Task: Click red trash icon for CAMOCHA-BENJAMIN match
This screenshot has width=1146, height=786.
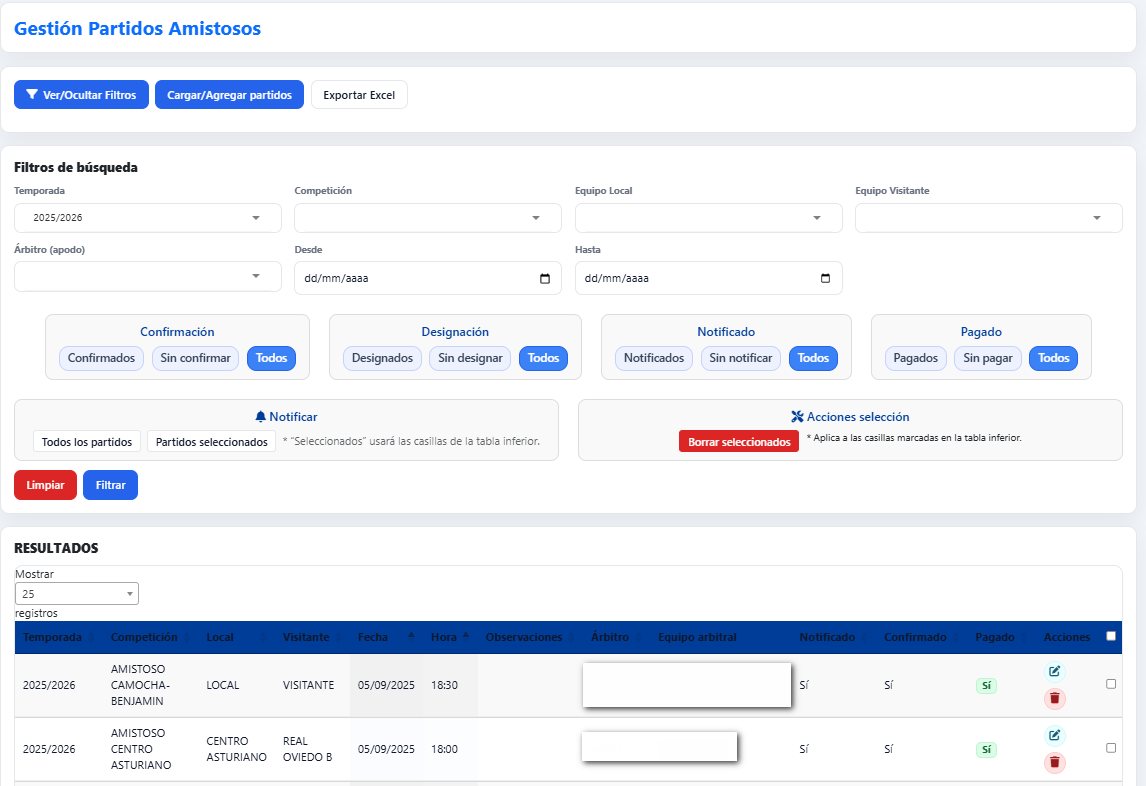Action: click(x=1054, y=699)
